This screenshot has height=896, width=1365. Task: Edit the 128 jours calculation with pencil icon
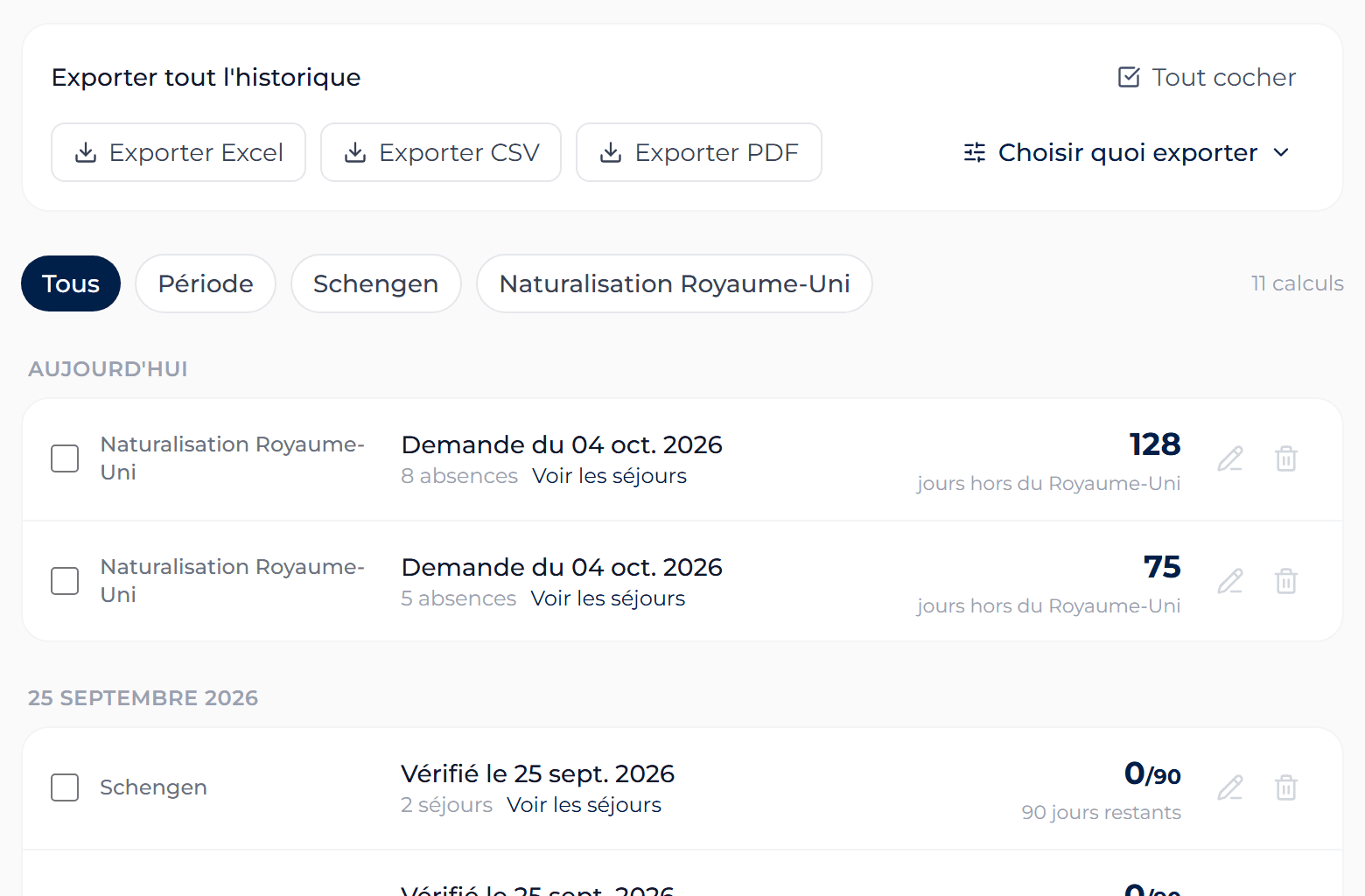point(1230,458)
